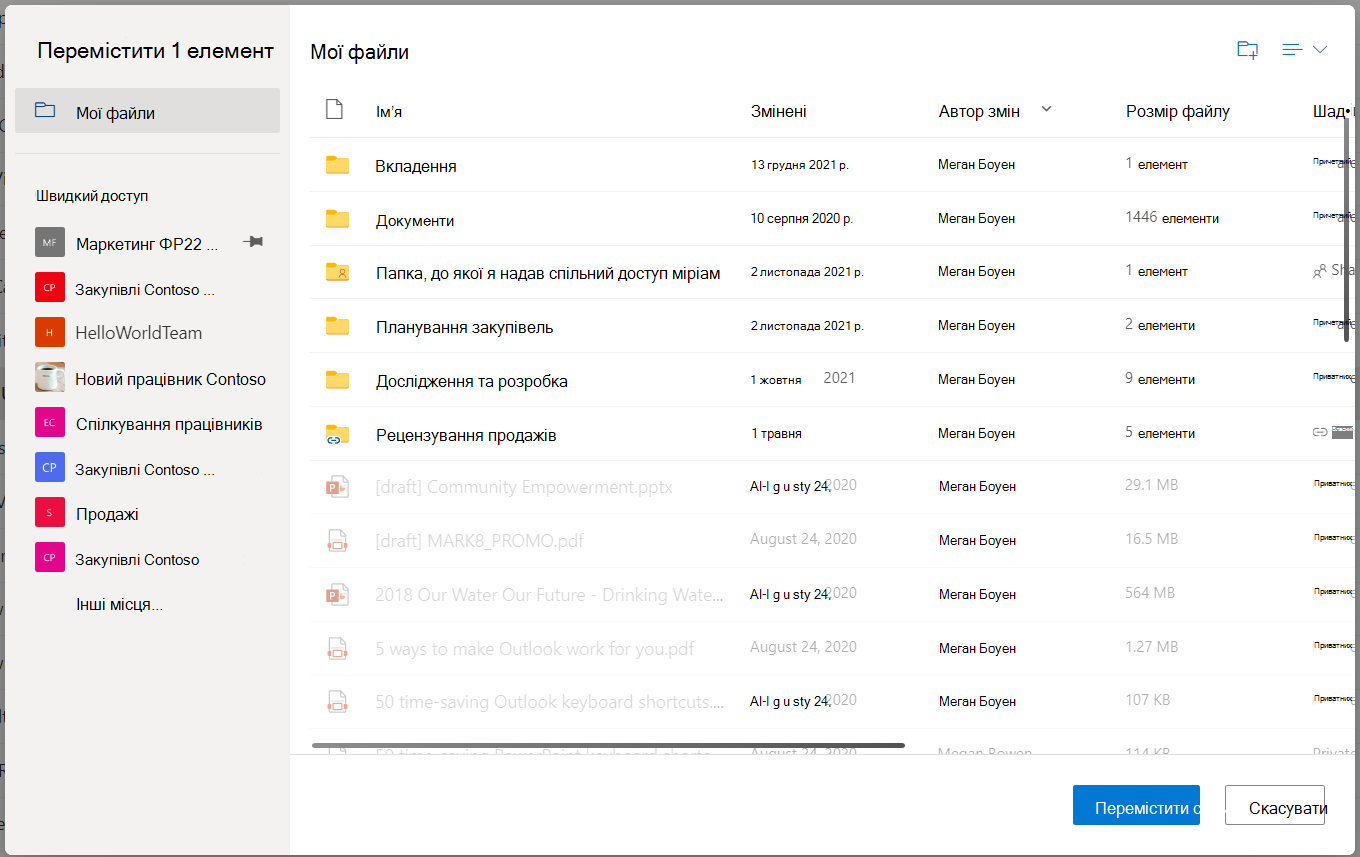Open Спілкування працівників site

pyautogui.click(x=169, y=424)
